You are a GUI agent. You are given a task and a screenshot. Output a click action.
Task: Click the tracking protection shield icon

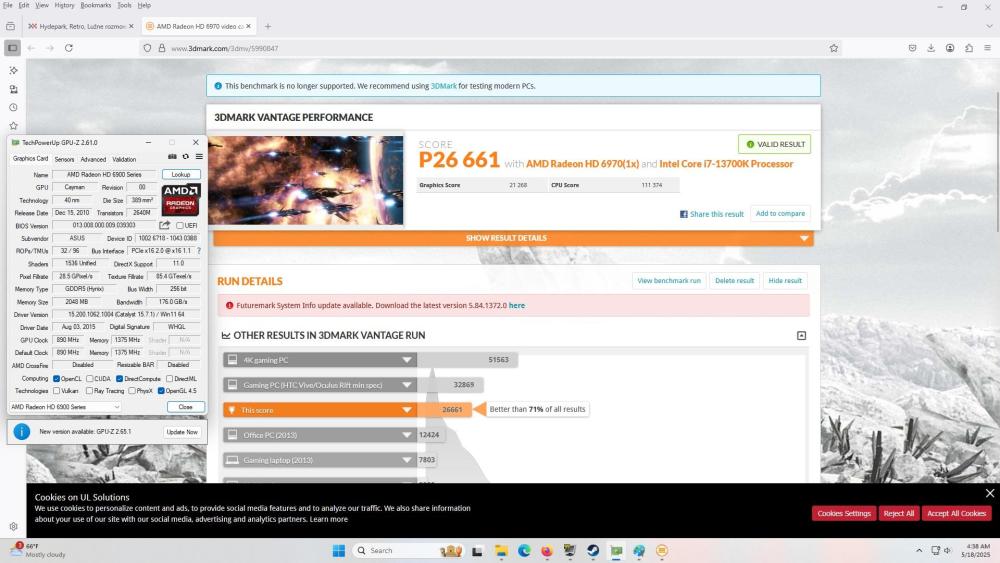(x=147, y=48)
